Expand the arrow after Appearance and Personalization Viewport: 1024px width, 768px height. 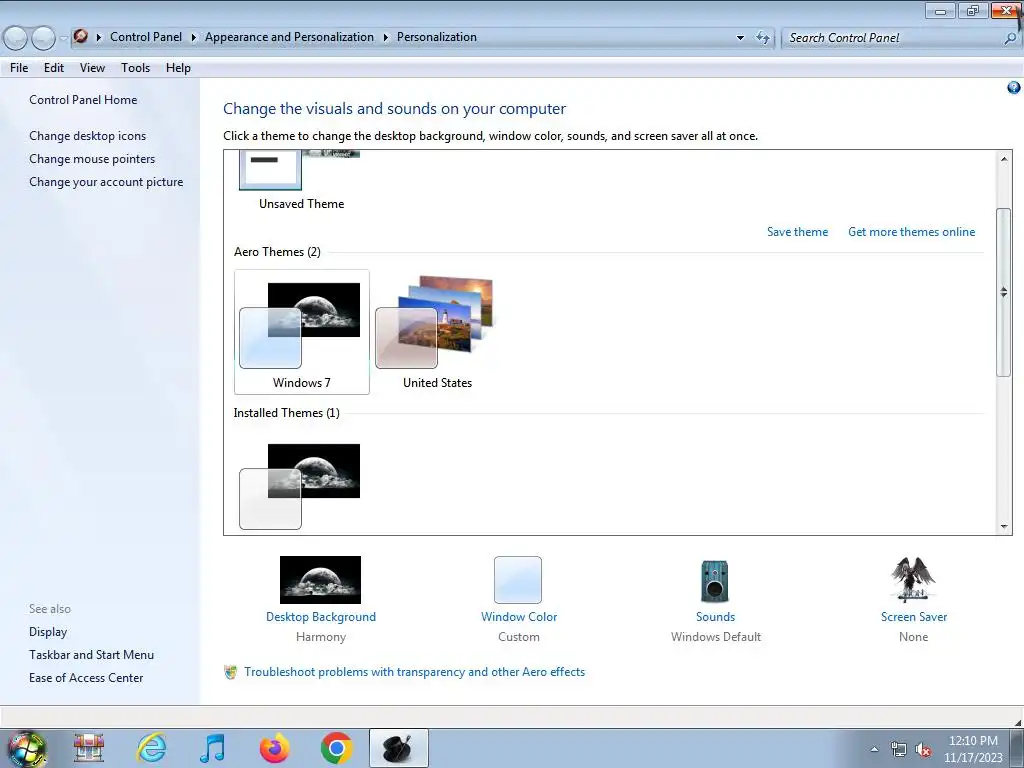point(385,37)
